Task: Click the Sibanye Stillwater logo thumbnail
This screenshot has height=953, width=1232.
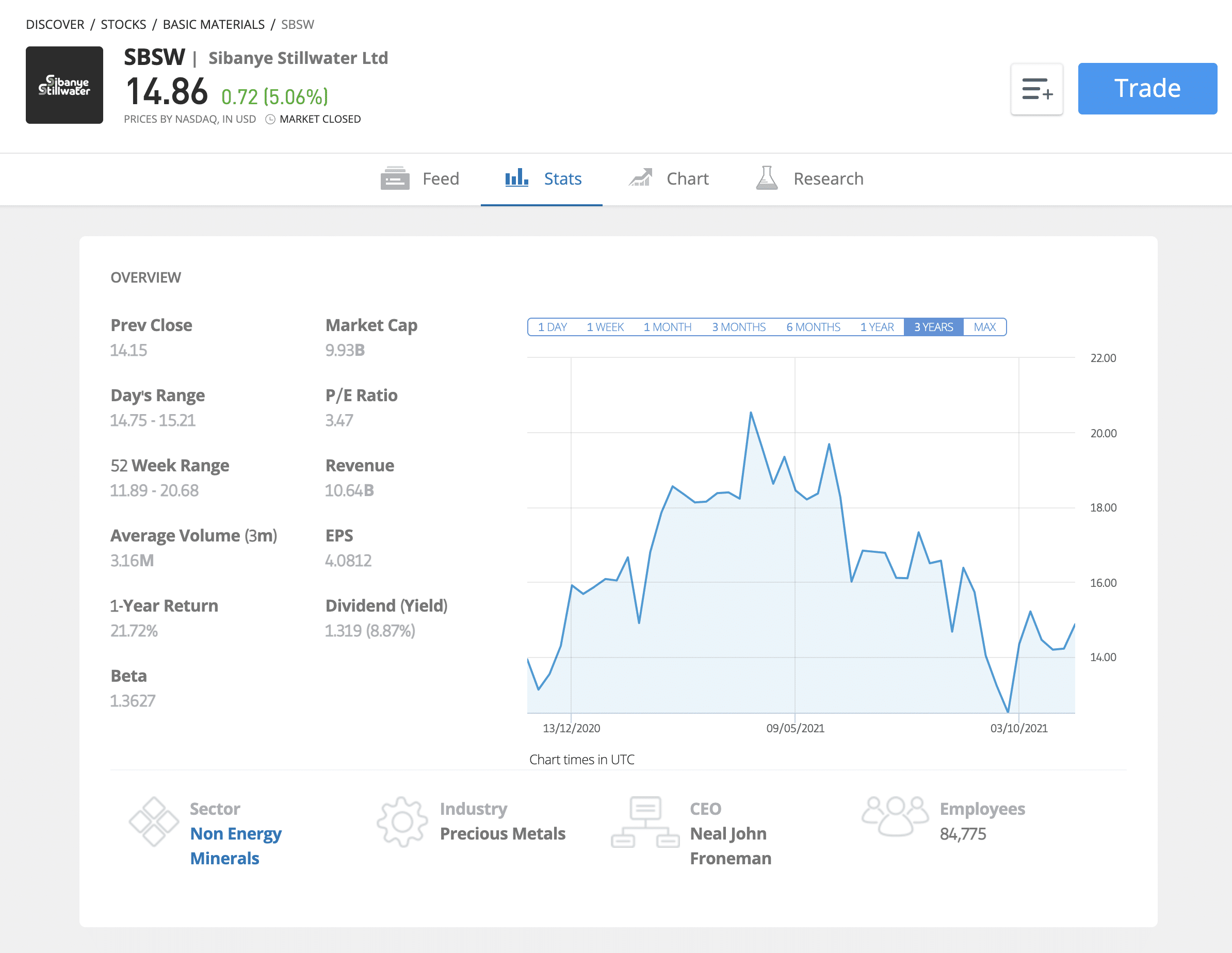Action: (x=64, y=85)
